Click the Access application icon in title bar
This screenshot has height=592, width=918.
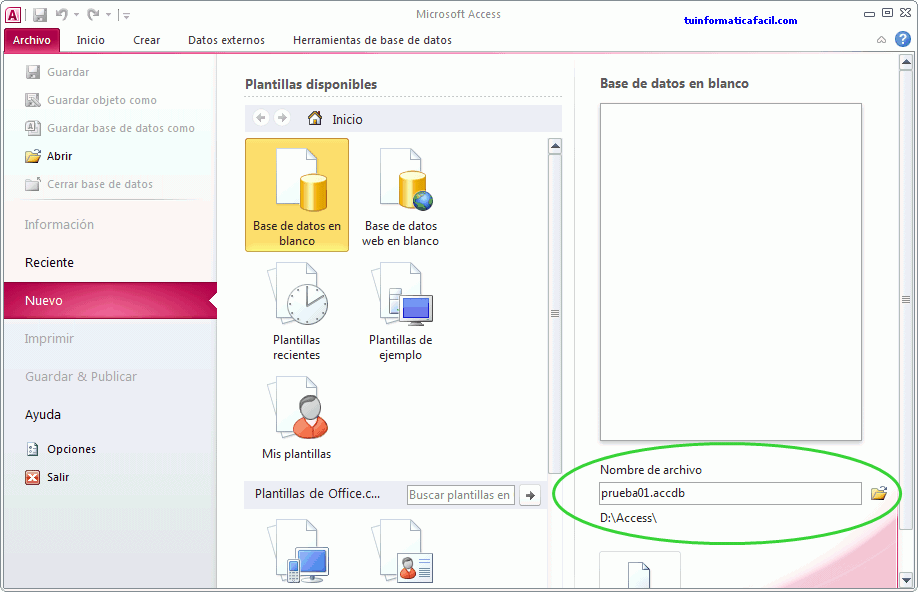click(x=12, y=15)
